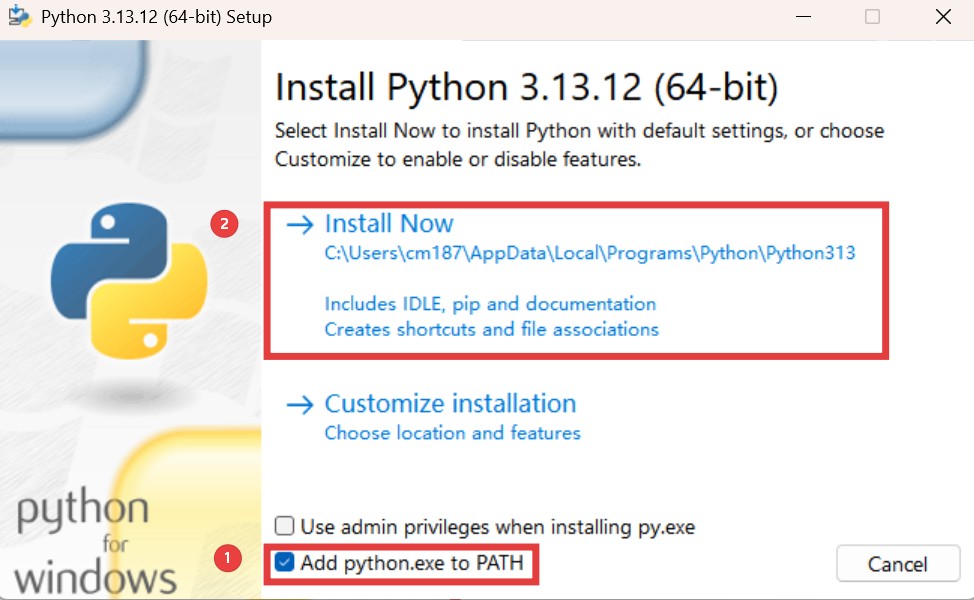This screenshot has width=974, height=600.
Task: Click the red number 2 annotation badge
Action: (224, 224)
